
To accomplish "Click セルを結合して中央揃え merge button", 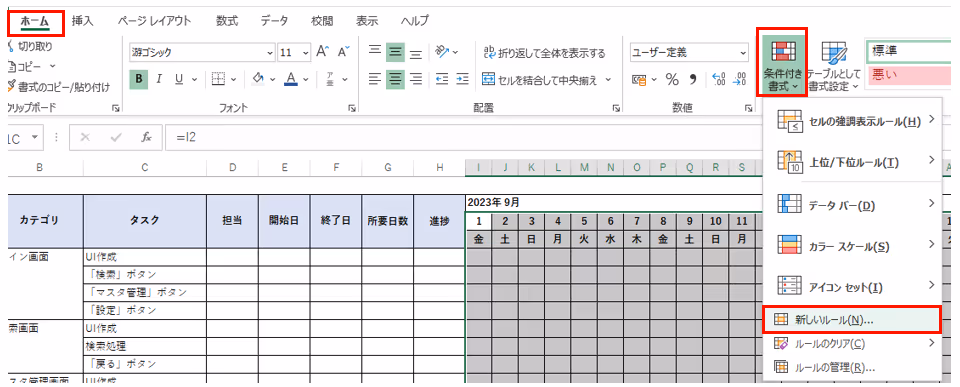I will pyautogui.click(x=539, y=80).
